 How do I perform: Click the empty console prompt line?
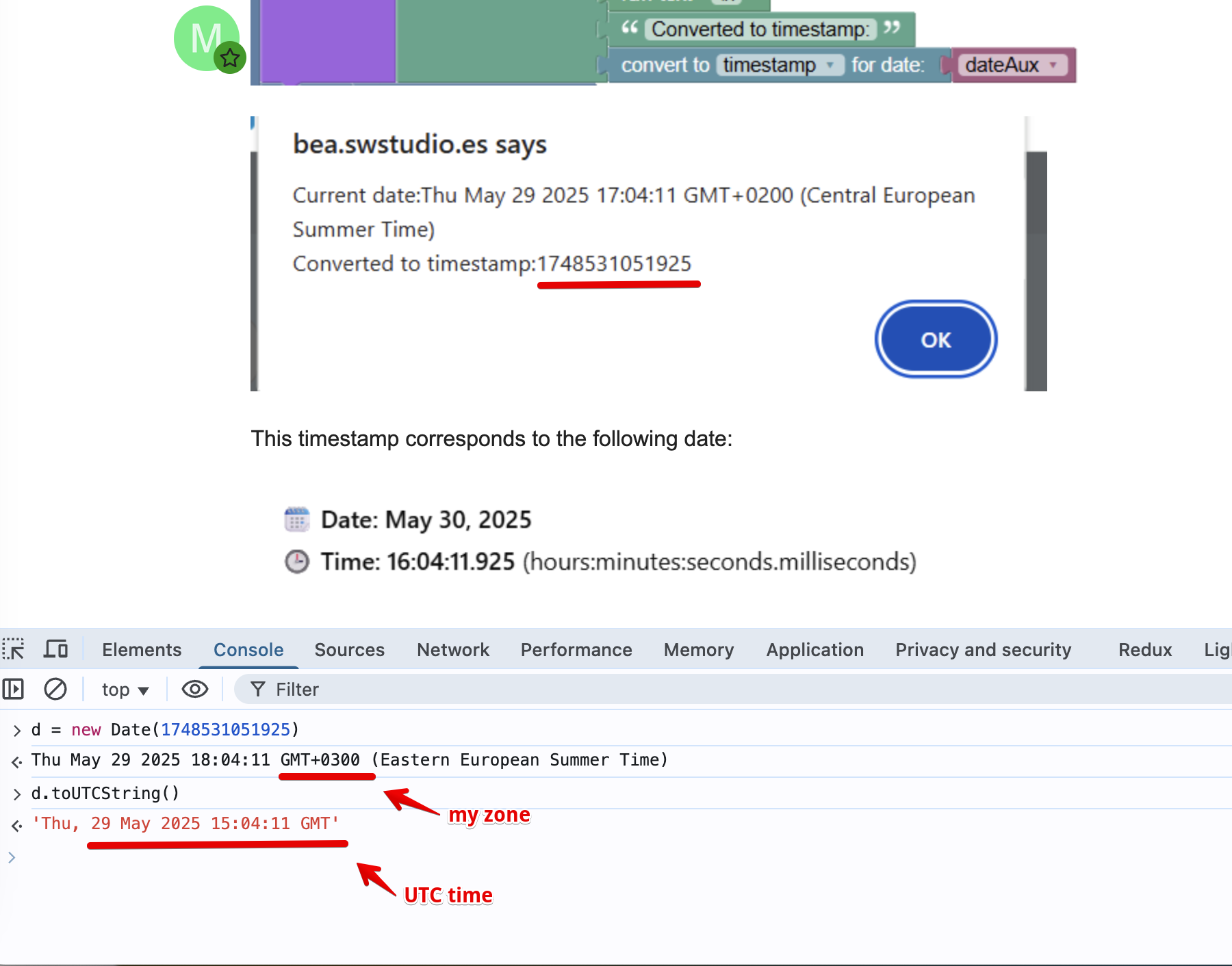click(616, 857)
